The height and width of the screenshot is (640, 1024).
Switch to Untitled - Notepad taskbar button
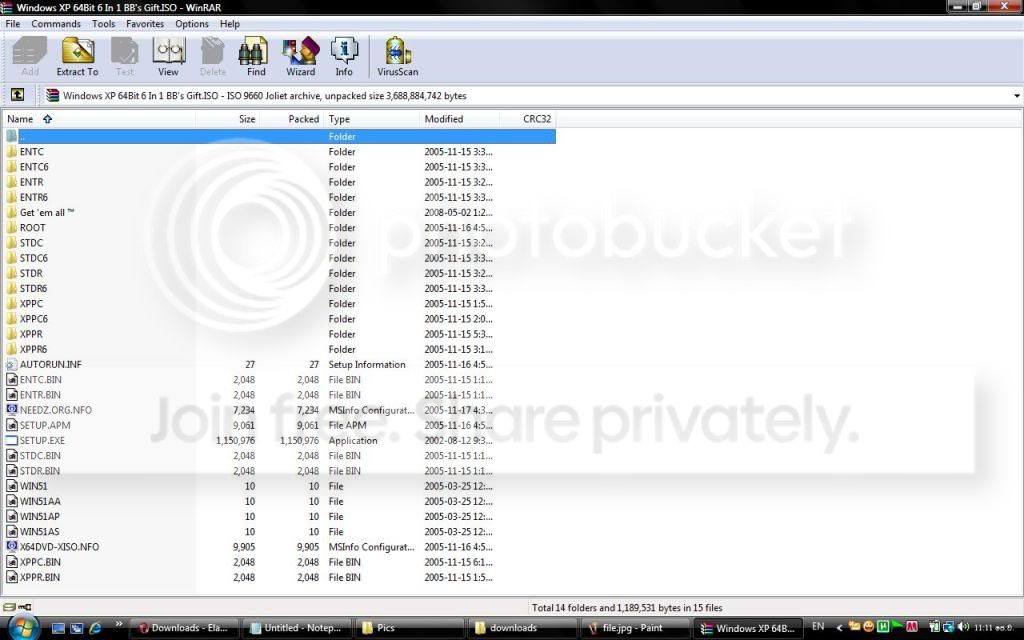pyautogui.click(x=297, y=628)
